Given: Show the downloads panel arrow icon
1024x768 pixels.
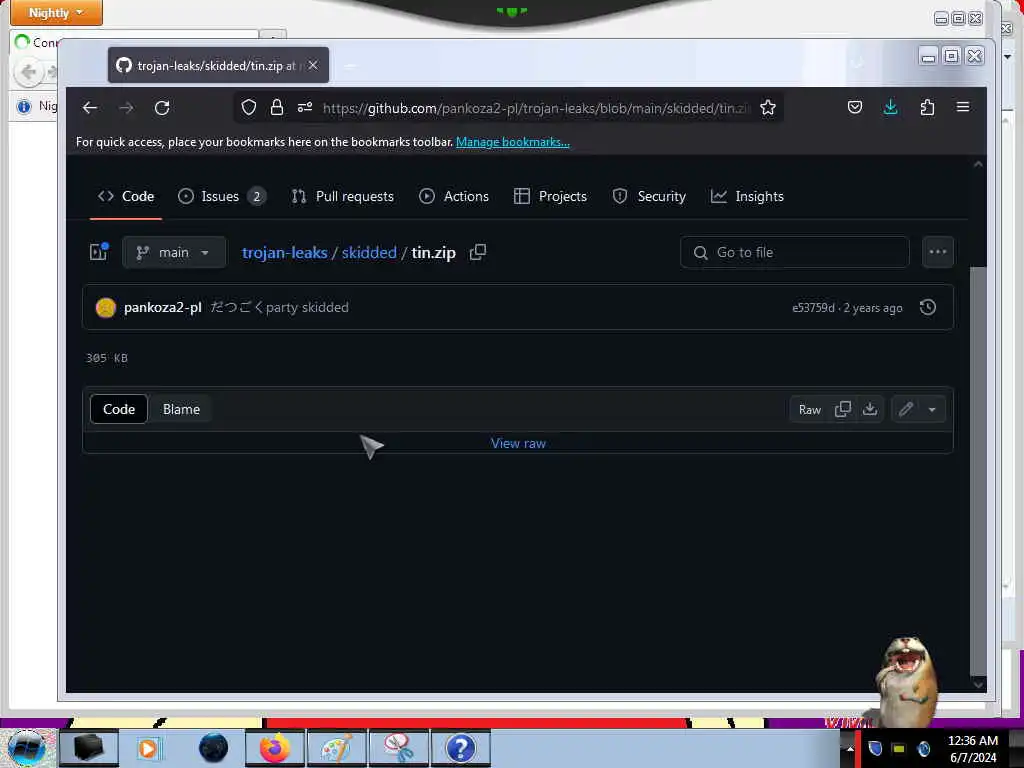Looking at the screenshot, I should click(891, 107).
